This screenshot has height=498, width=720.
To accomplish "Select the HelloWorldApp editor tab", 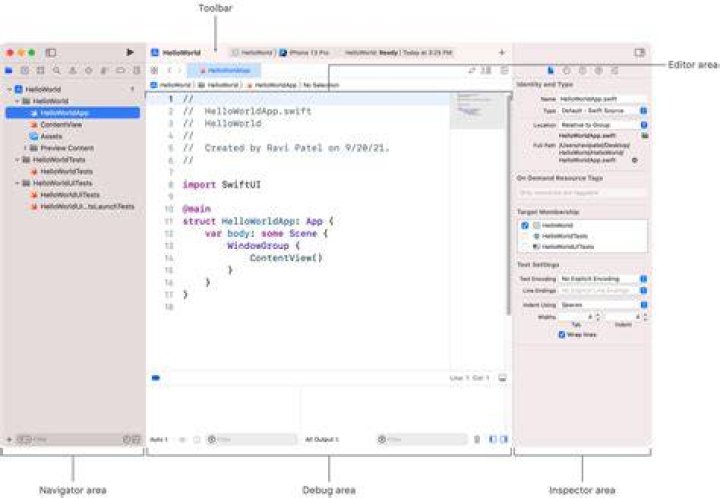I will click(225, 70).
